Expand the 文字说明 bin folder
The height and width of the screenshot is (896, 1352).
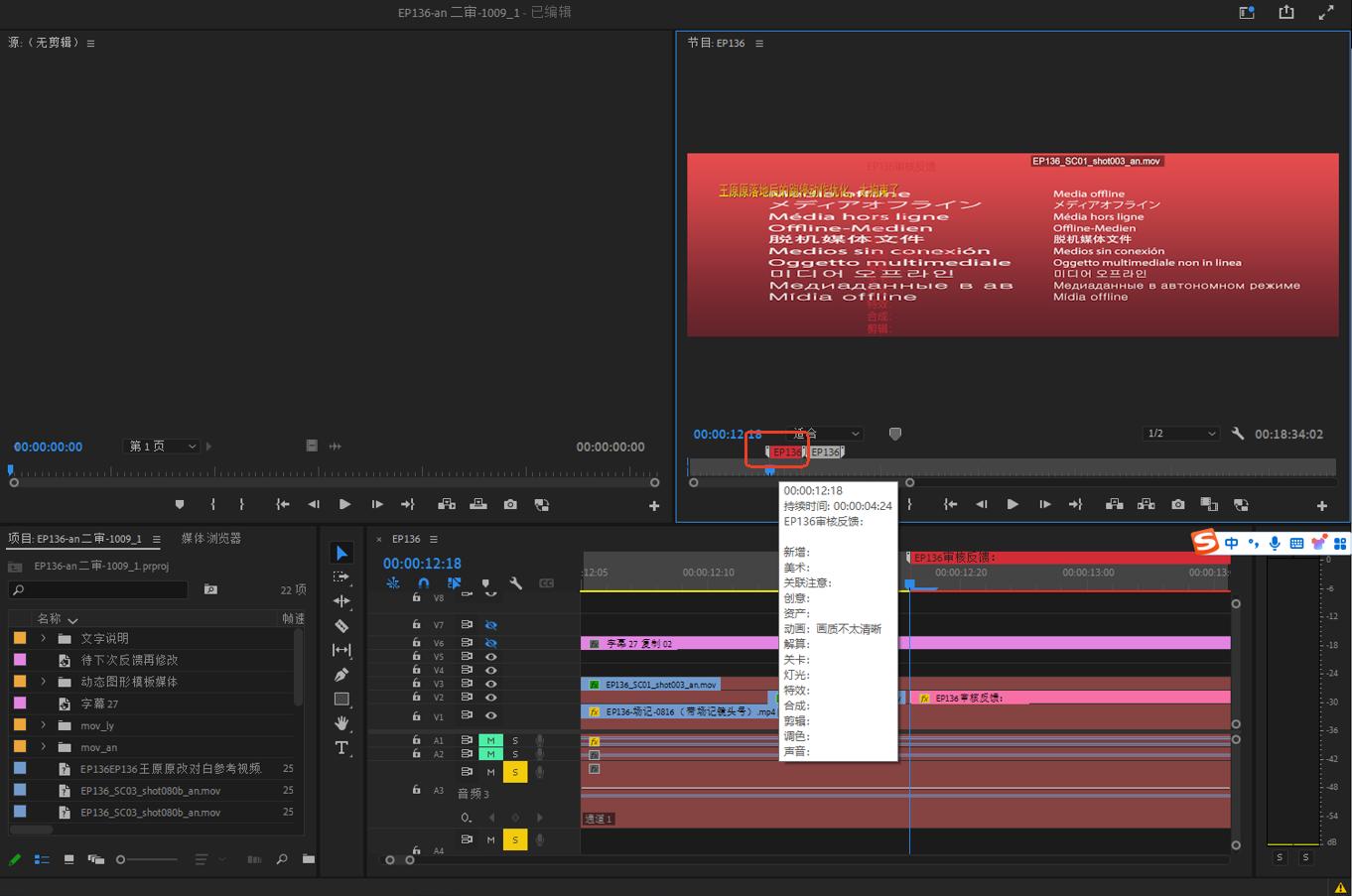coord(43,638)
